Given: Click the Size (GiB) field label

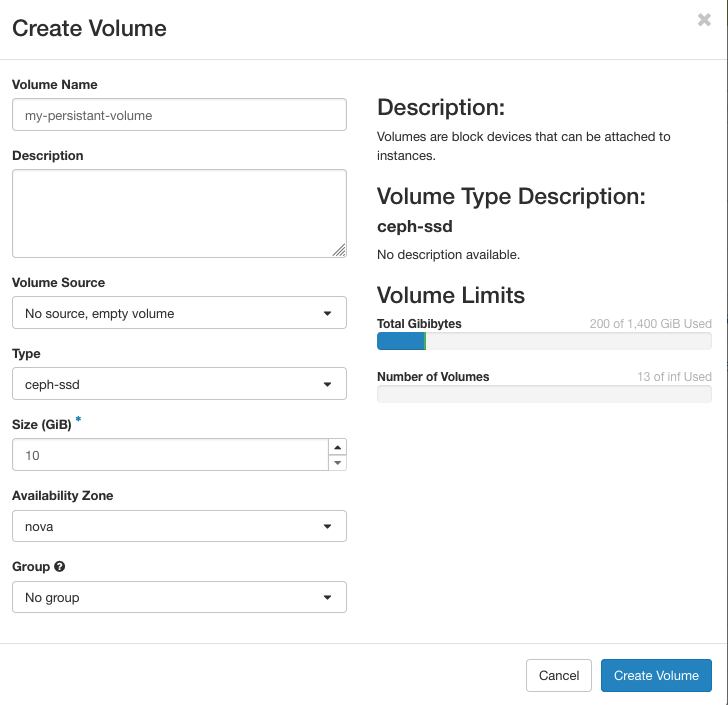Looking at the screenshot, I should (x=41, y=424).
